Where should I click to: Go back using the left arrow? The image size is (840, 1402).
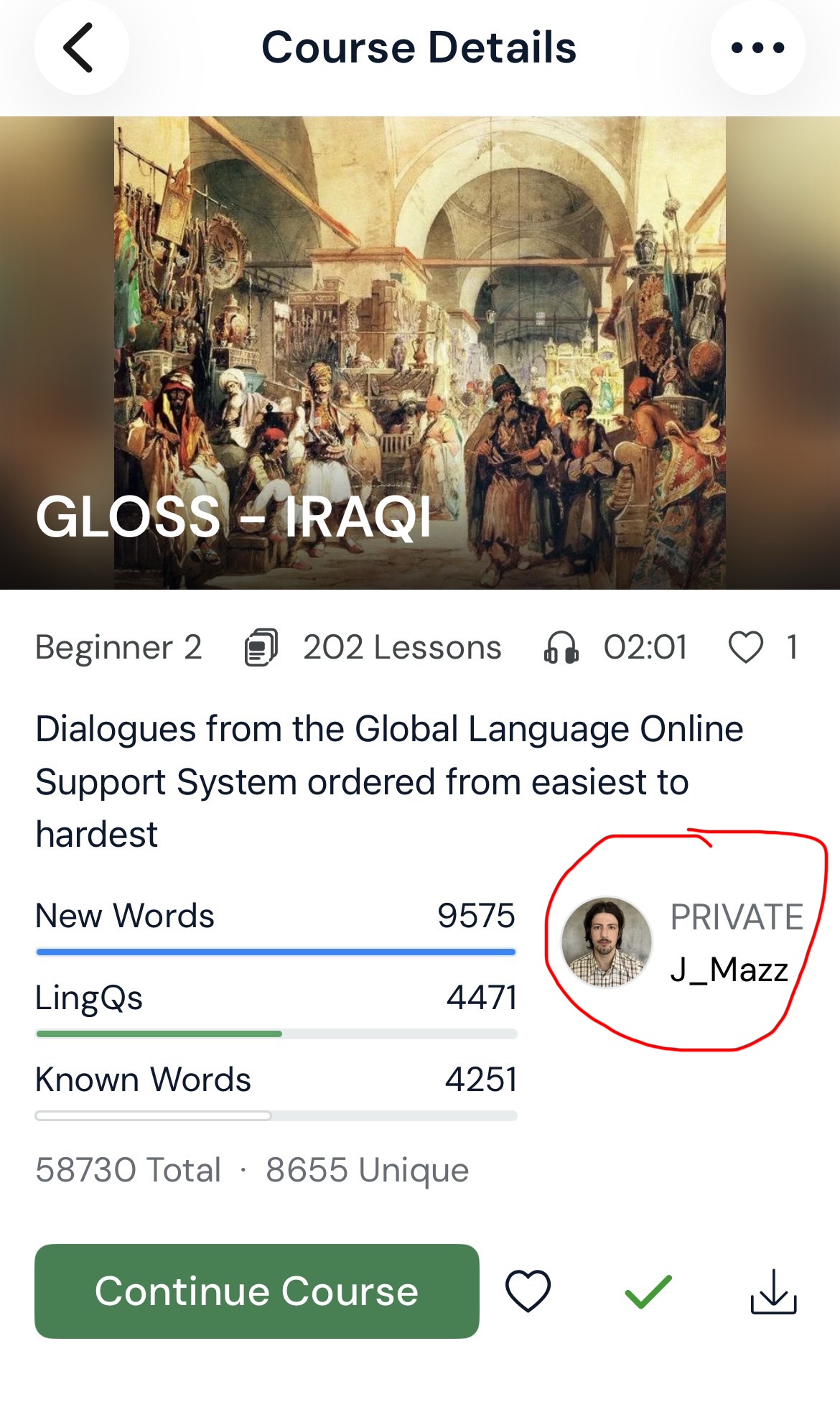pos(81,47)
